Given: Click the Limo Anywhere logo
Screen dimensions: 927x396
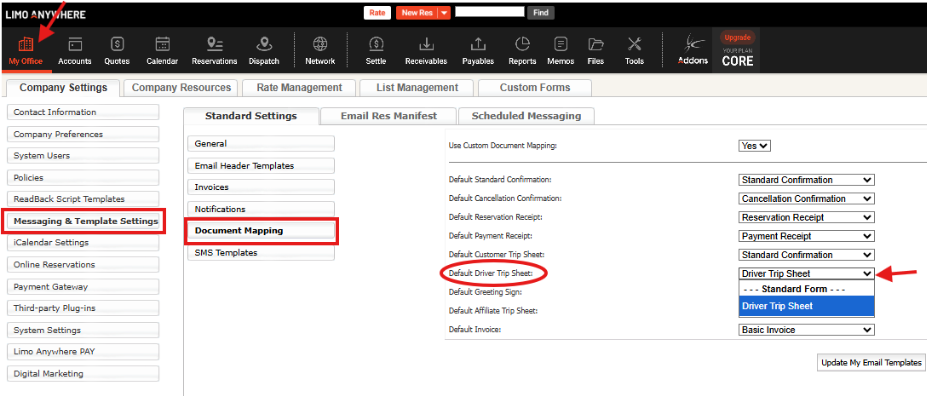Looking at the screenshot, I should click(46, 14).
